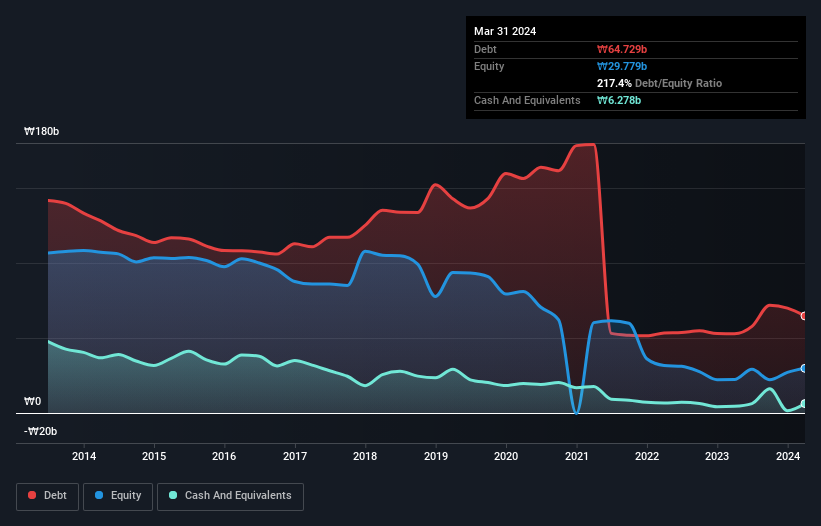Click the ₩180b y-axis label
Image resolution: width=821 pixels, height=526 pixels.
(41, 131)
